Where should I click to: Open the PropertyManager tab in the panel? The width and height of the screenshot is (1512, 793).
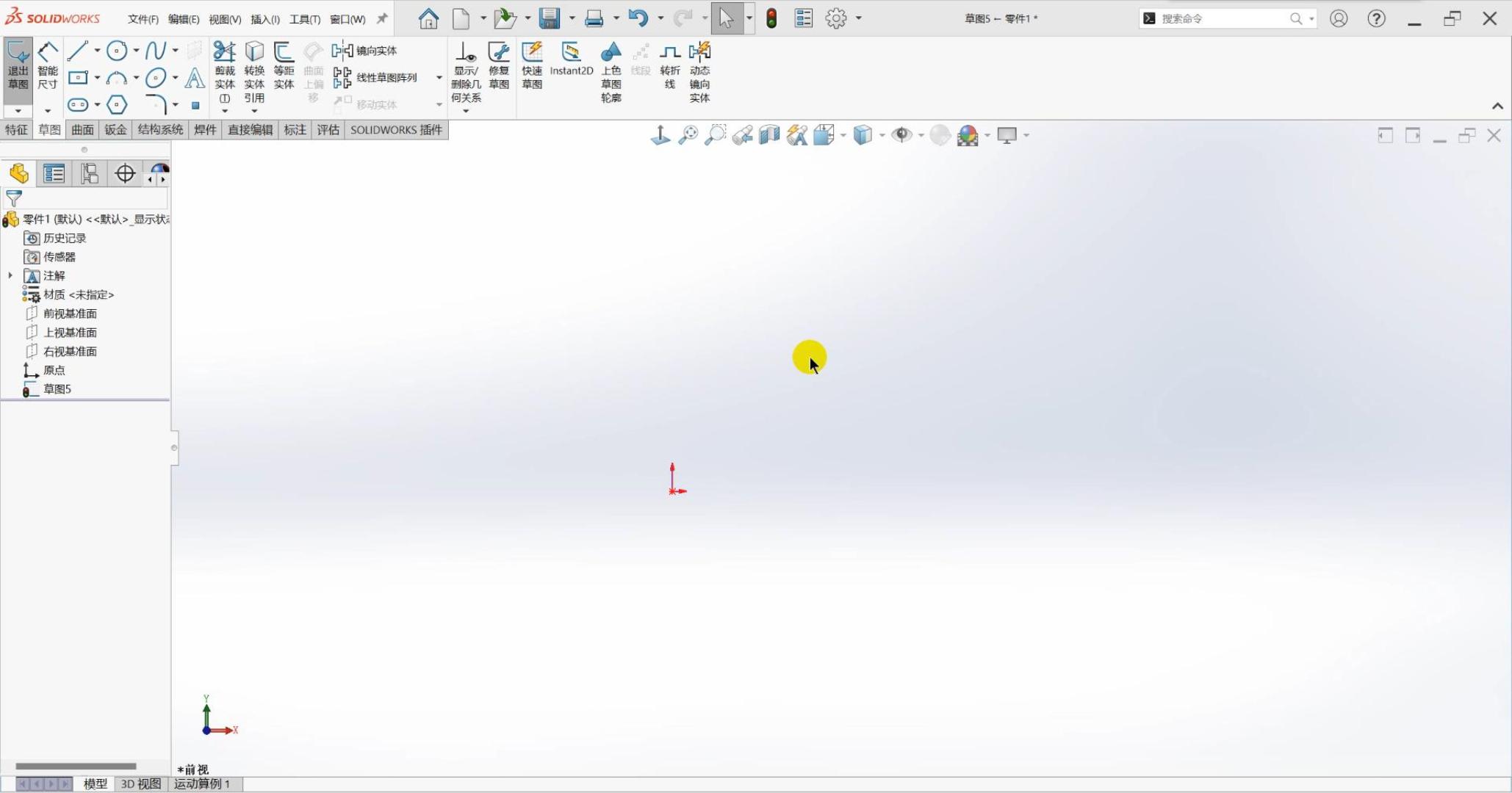54,174
